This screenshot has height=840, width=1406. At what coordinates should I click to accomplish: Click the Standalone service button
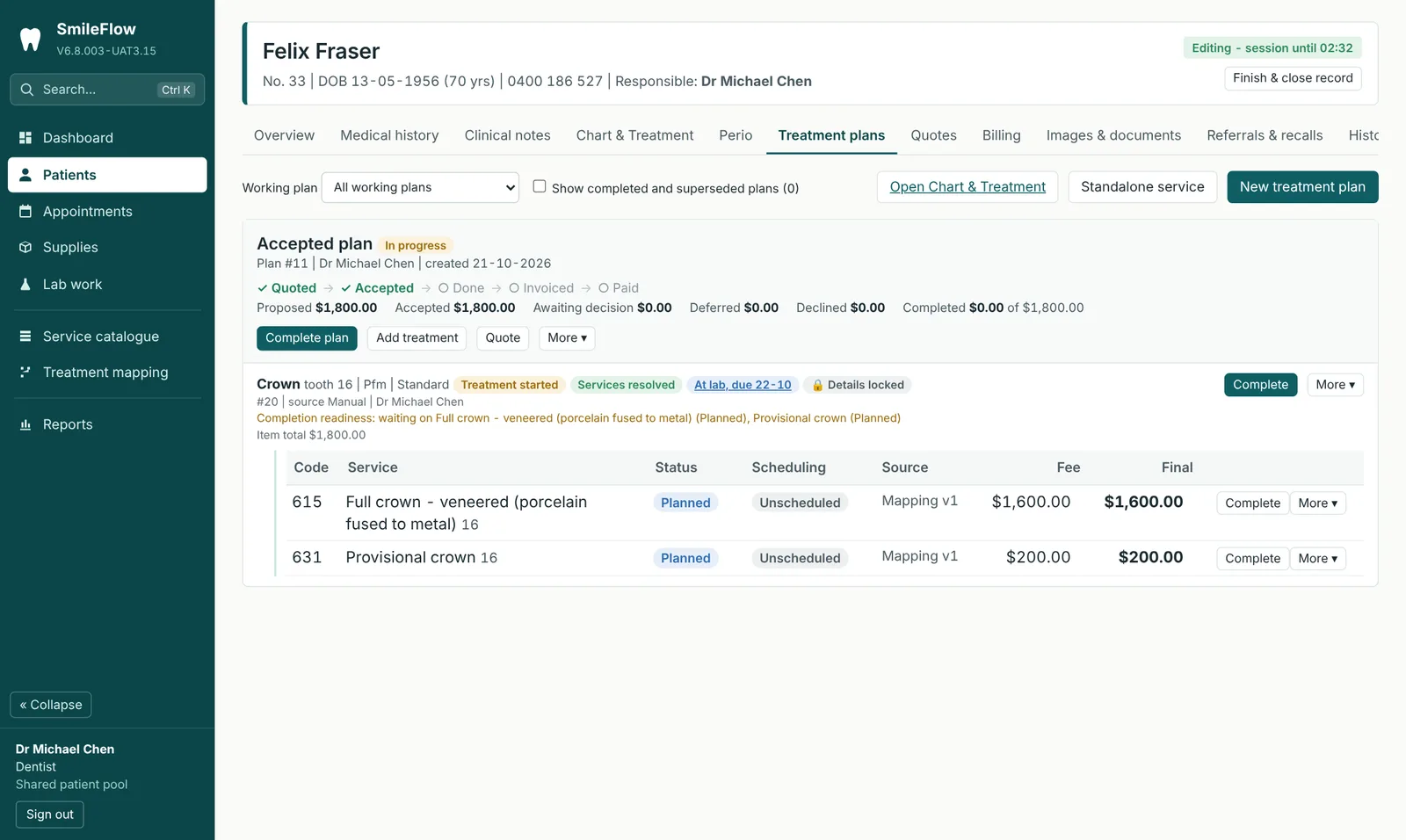tap(1142, 187)
